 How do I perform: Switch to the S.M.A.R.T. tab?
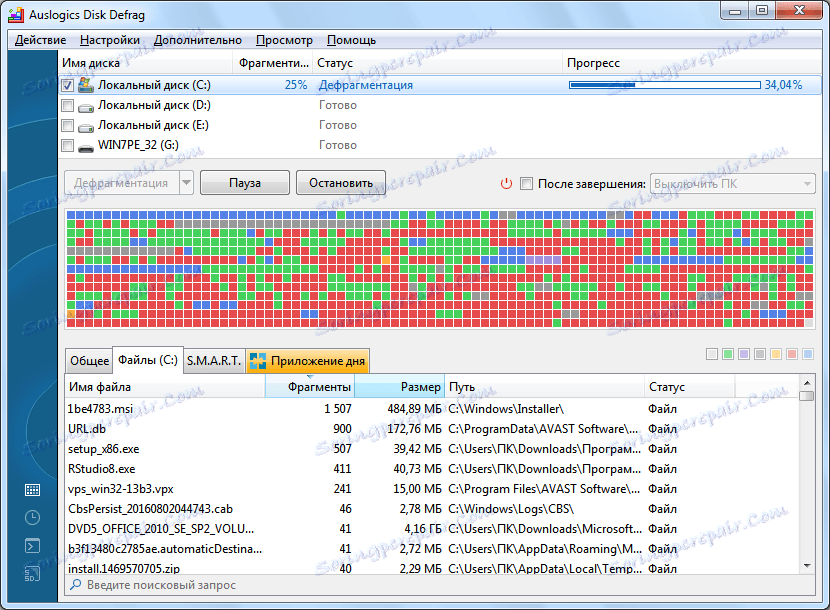click(x=214, y=361)
